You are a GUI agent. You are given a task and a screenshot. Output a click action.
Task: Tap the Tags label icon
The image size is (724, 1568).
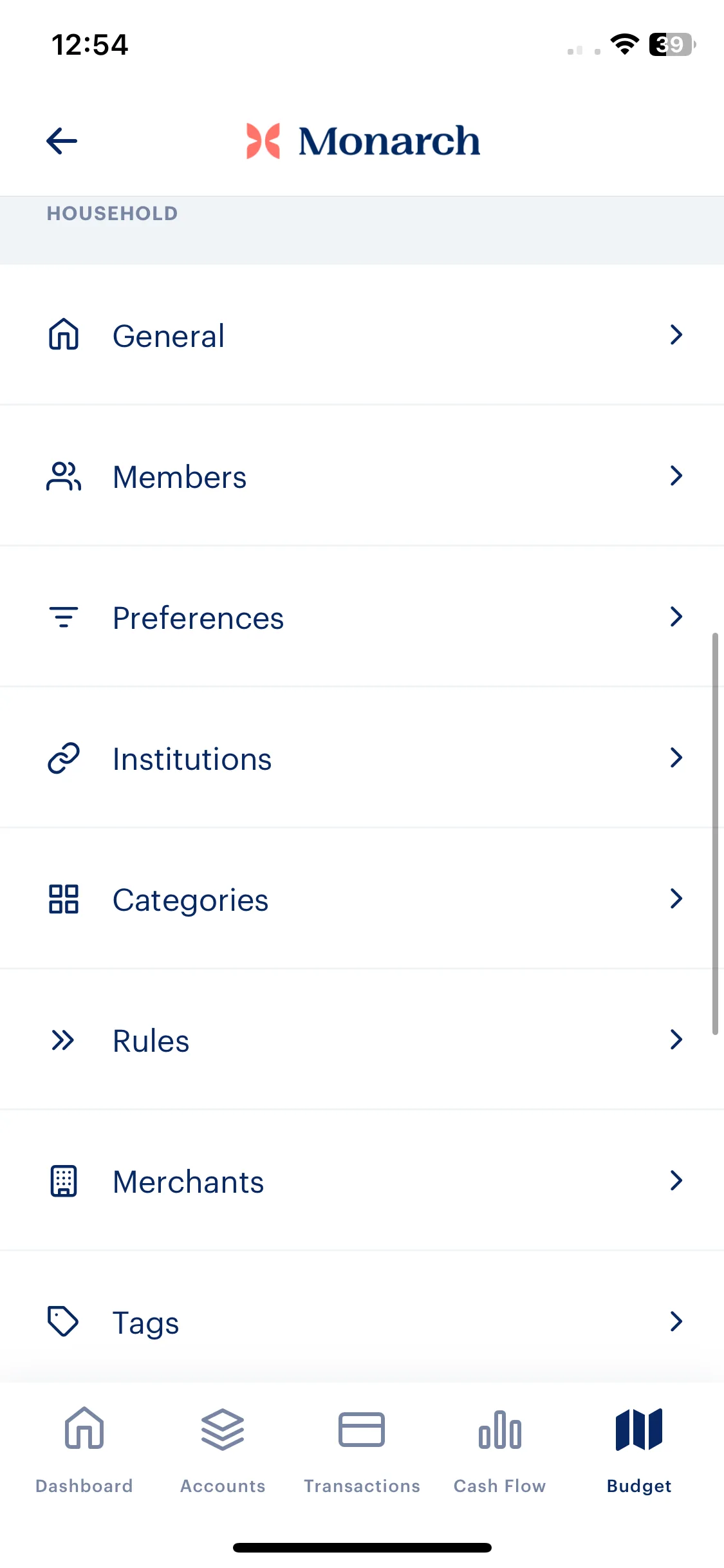[63, 1321]
